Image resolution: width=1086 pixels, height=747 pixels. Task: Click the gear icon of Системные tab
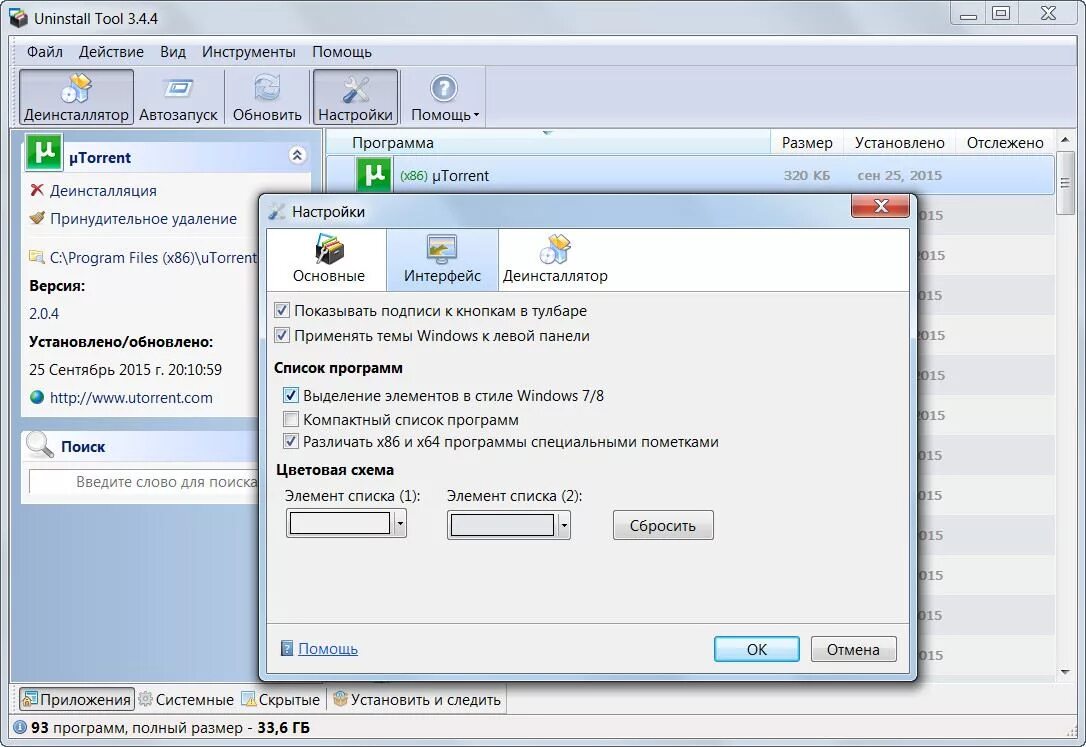(x=145, y=699)
